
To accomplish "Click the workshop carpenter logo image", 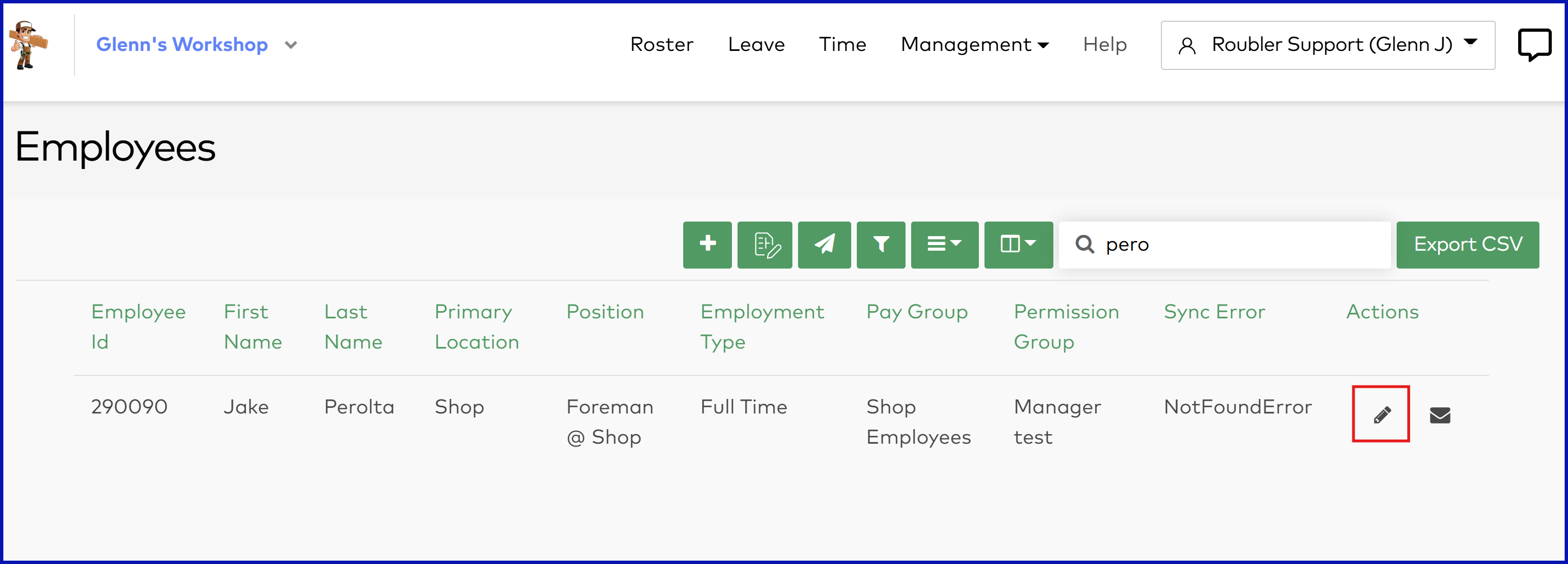I will pos(29,45).
